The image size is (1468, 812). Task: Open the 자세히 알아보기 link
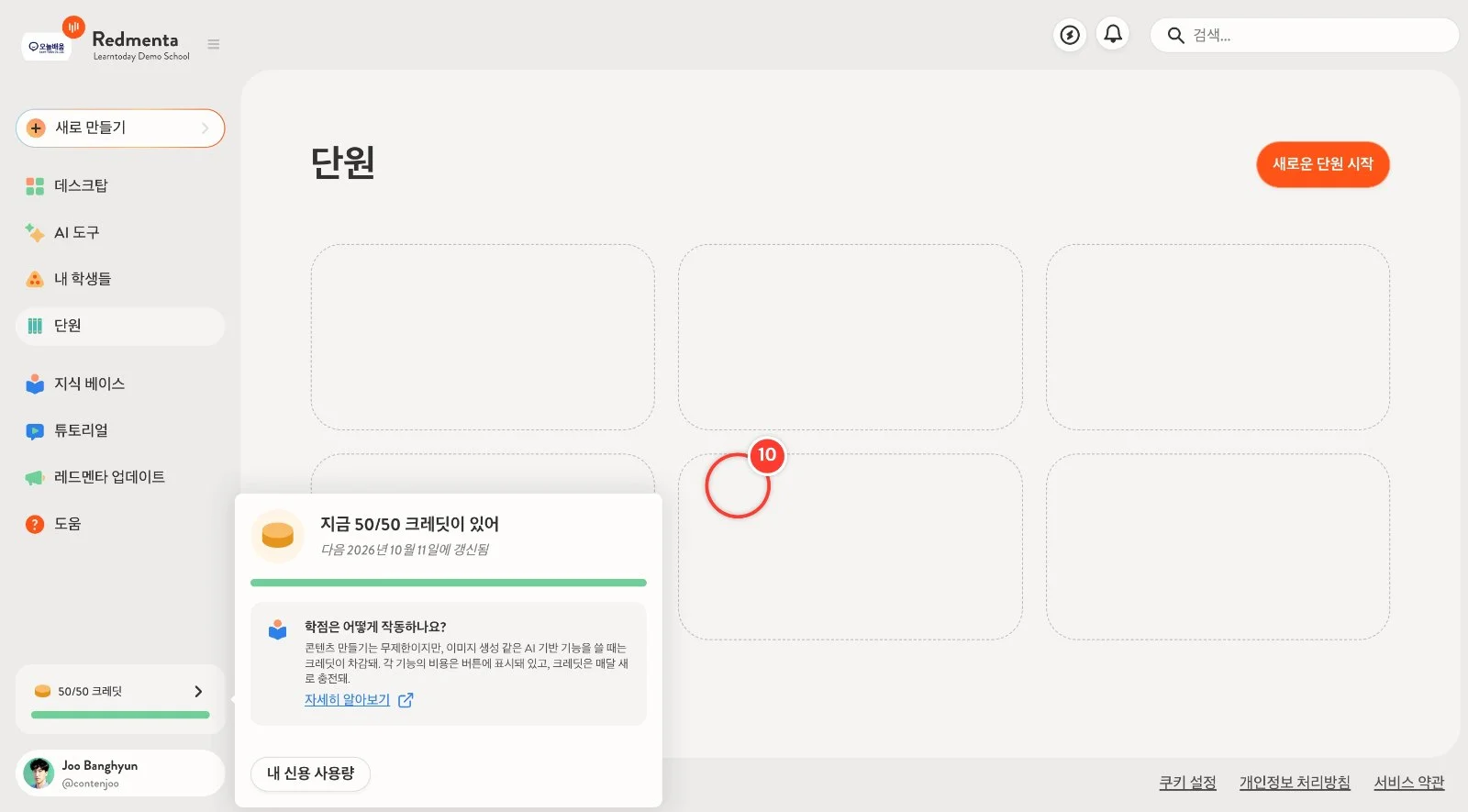coord(347,699)
